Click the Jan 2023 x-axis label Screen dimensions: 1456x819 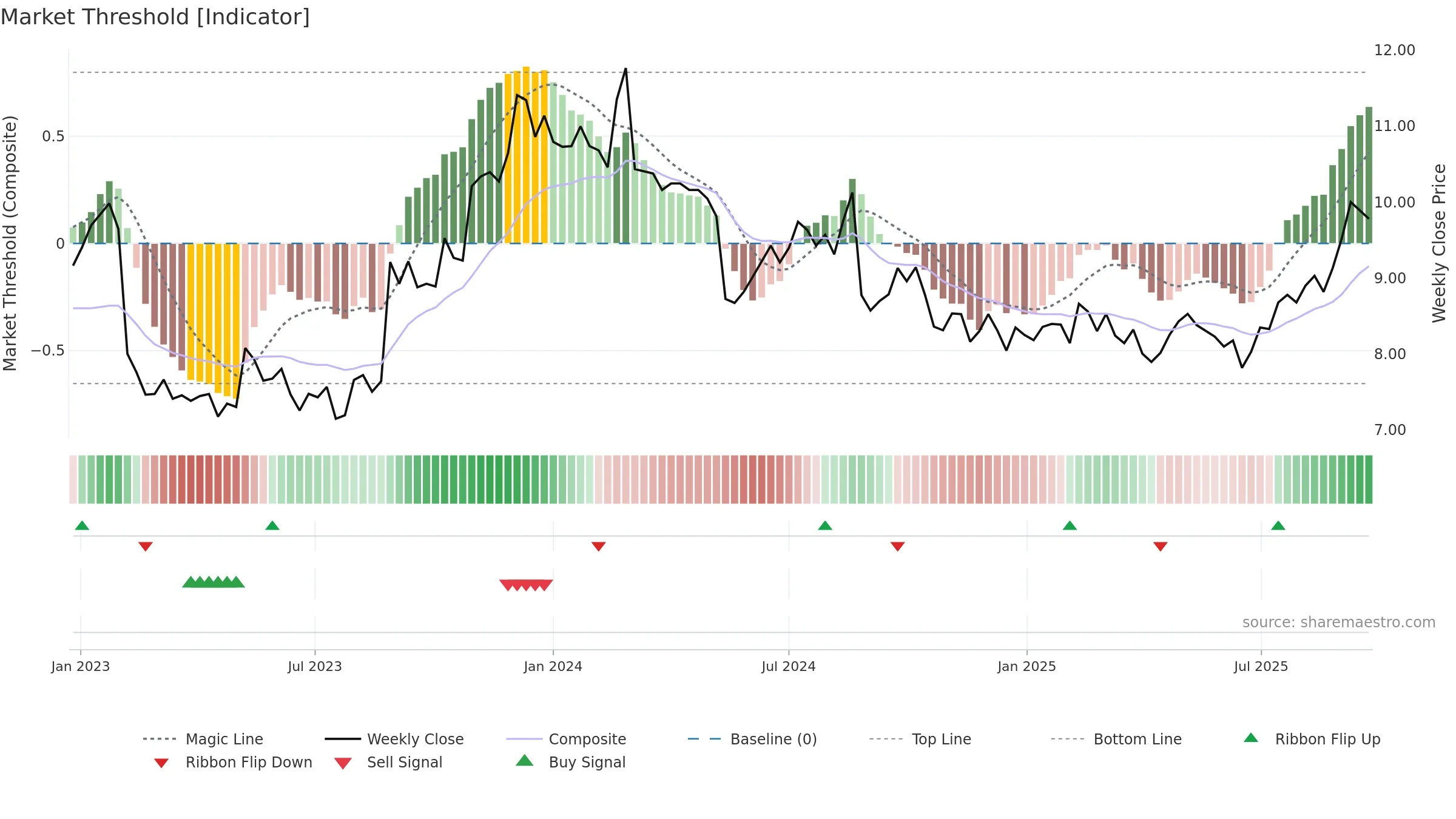(x=81, y=666)
